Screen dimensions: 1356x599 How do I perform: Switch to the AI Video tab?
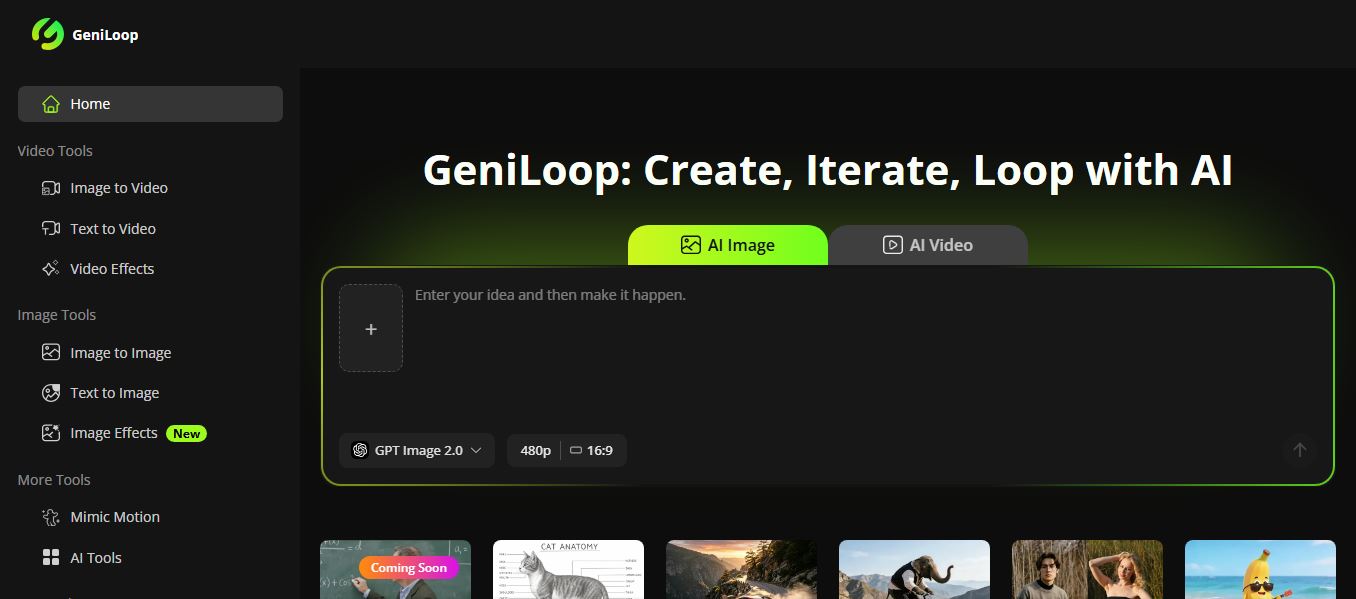pos(928,245)
